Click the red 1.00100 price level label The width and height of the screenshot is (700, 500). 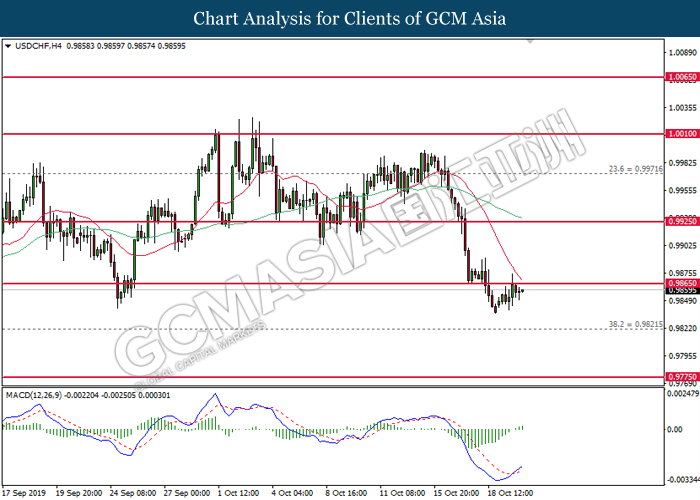[683, 133]
